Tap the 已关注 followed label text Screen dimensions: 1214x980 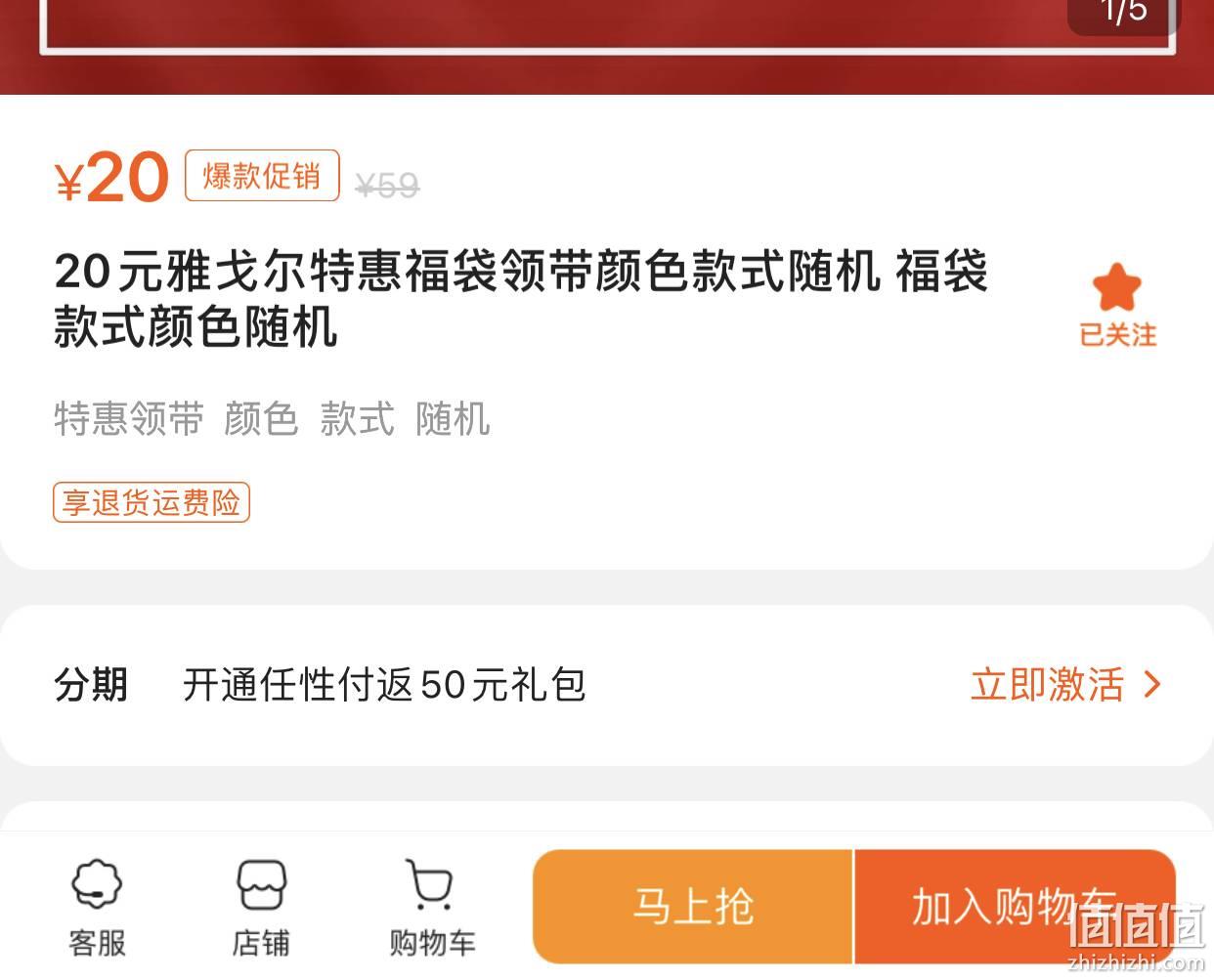(x=1117, y=334)
